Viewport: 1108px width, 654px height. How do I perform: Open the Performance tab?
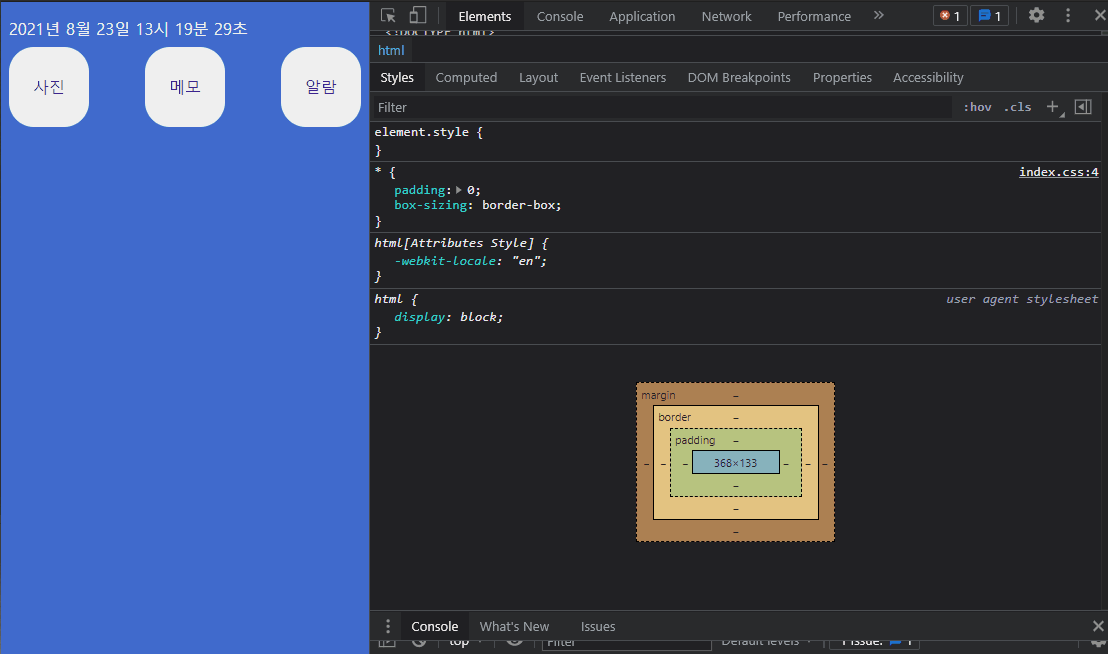point(814,16)
